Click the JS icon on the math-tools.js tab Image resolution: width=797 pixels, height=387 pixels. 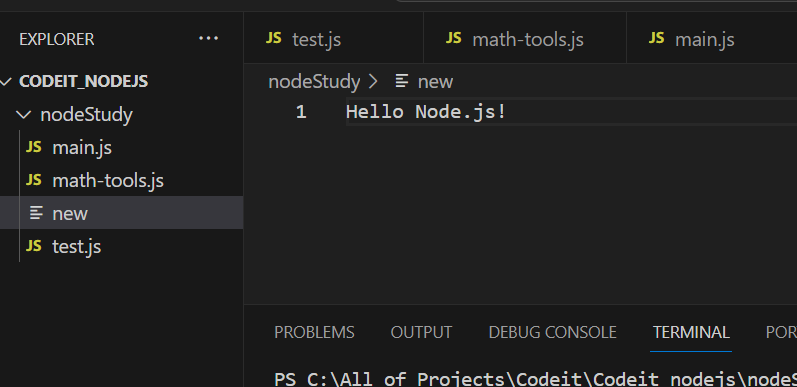453,38
